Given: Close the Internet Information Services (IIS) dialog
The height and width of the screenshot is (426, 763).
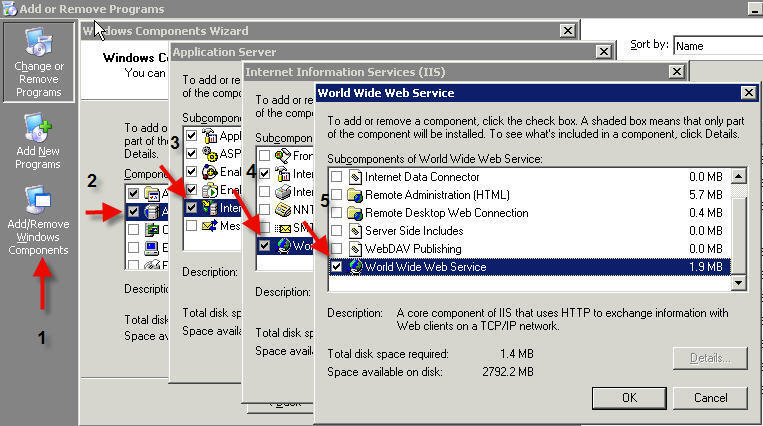Looking at the screenshot, I should (676, 72).
